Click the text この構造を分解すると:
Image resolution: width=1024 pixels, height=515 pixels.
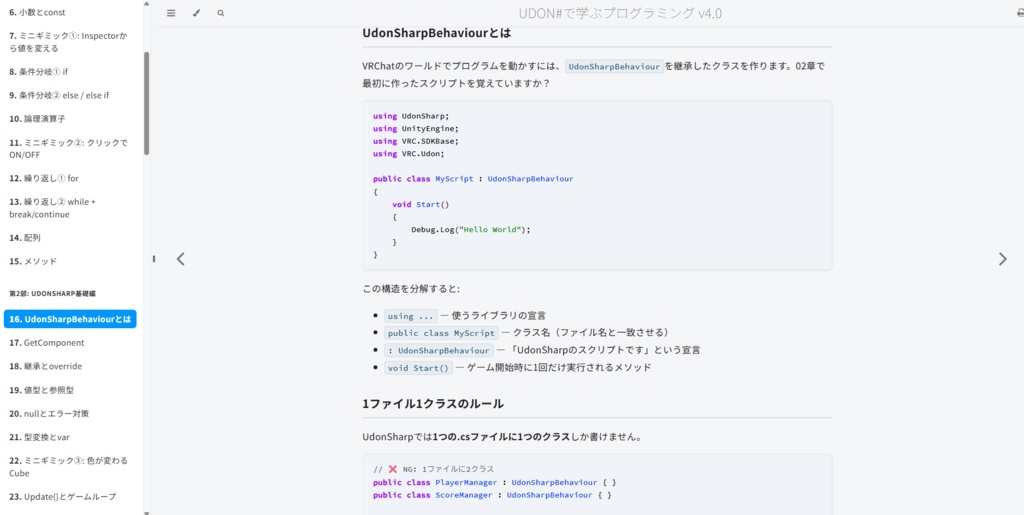413,289
